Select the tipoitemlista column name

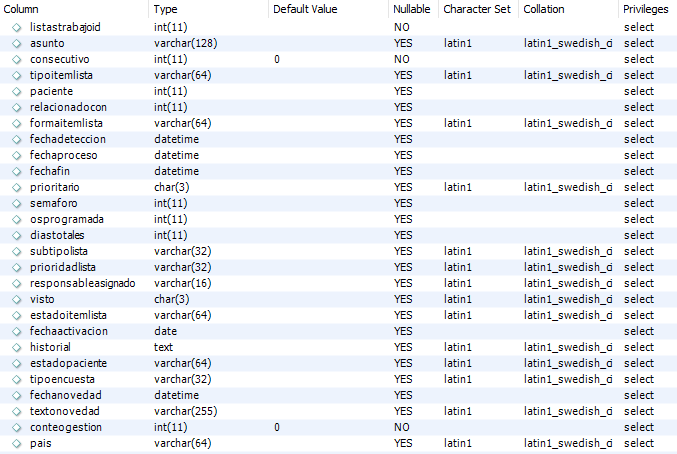[x=61, y=75]
